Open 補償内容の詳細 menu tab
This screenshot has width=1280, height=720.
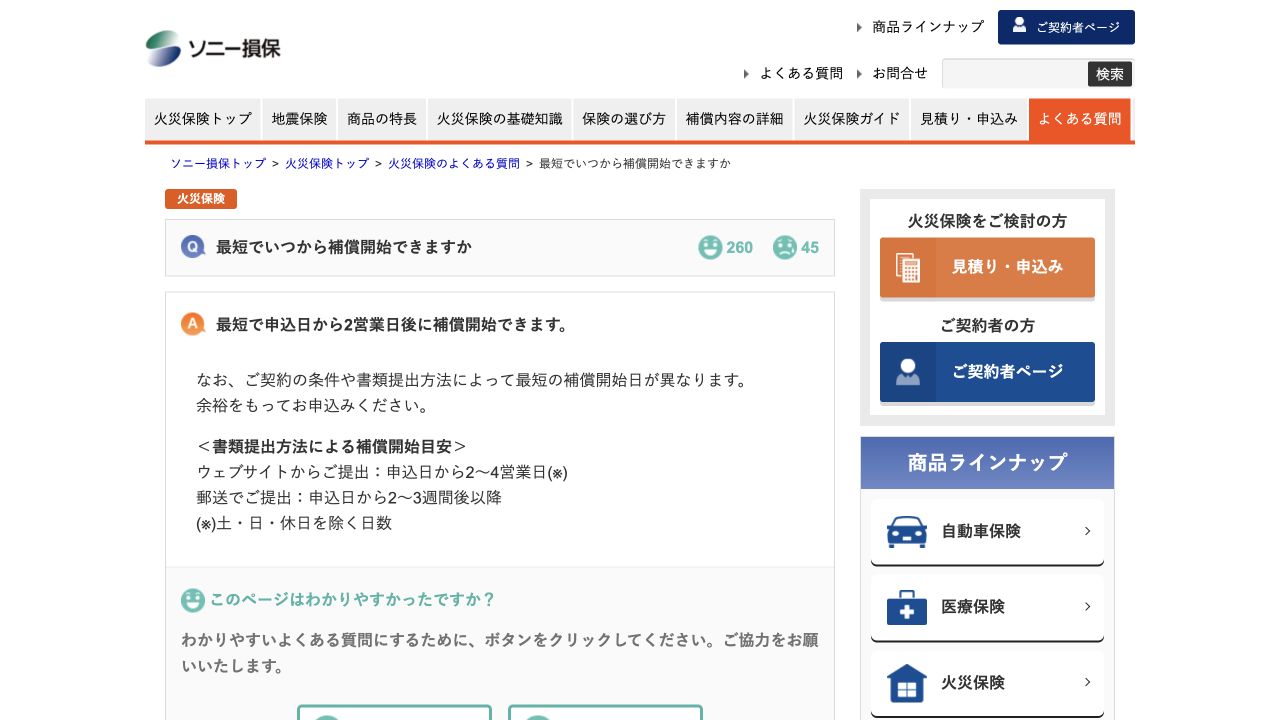coord(735,119)
